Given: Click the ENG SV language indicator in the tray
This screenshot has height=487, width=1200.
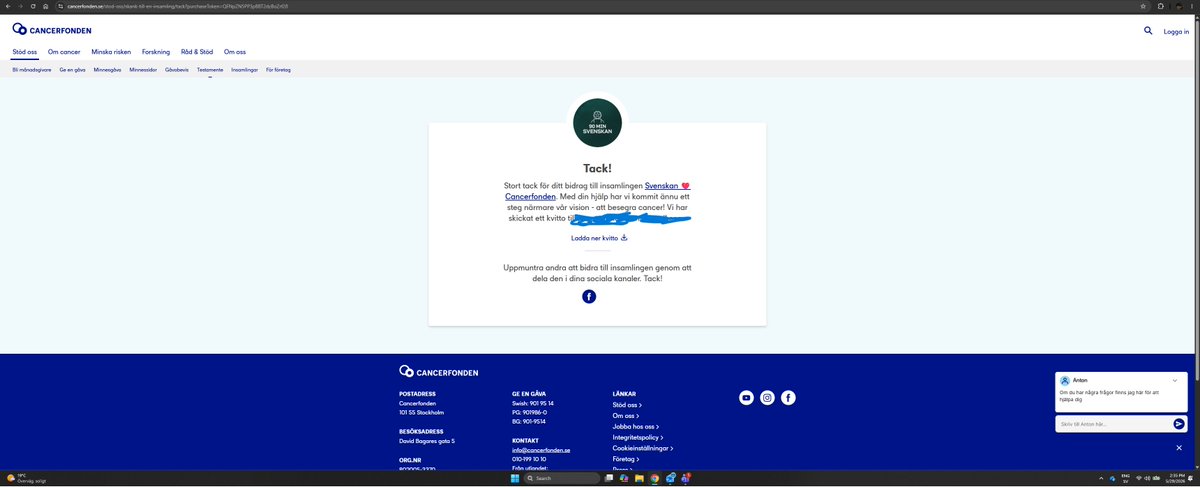Looking at the screenshot, I should tap(1125, 478).
